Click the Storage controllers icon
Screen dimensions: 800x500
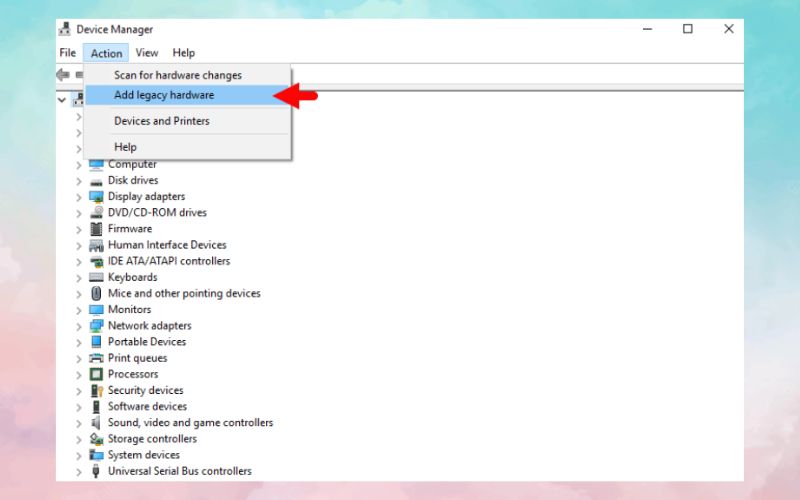(96, 439)
